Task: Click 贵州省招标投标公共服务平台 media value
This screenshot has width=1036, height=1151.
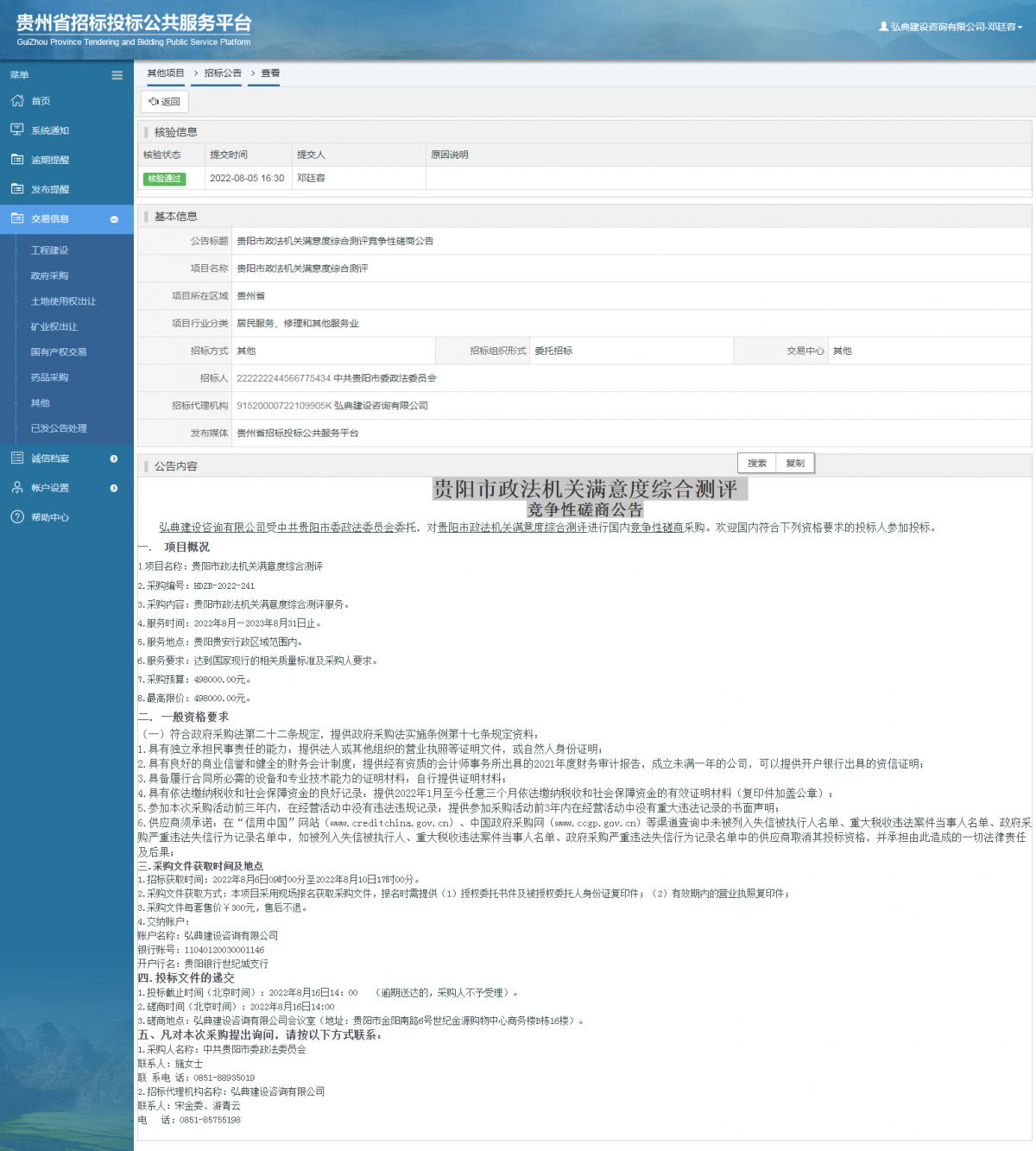Action: [298, 433]
